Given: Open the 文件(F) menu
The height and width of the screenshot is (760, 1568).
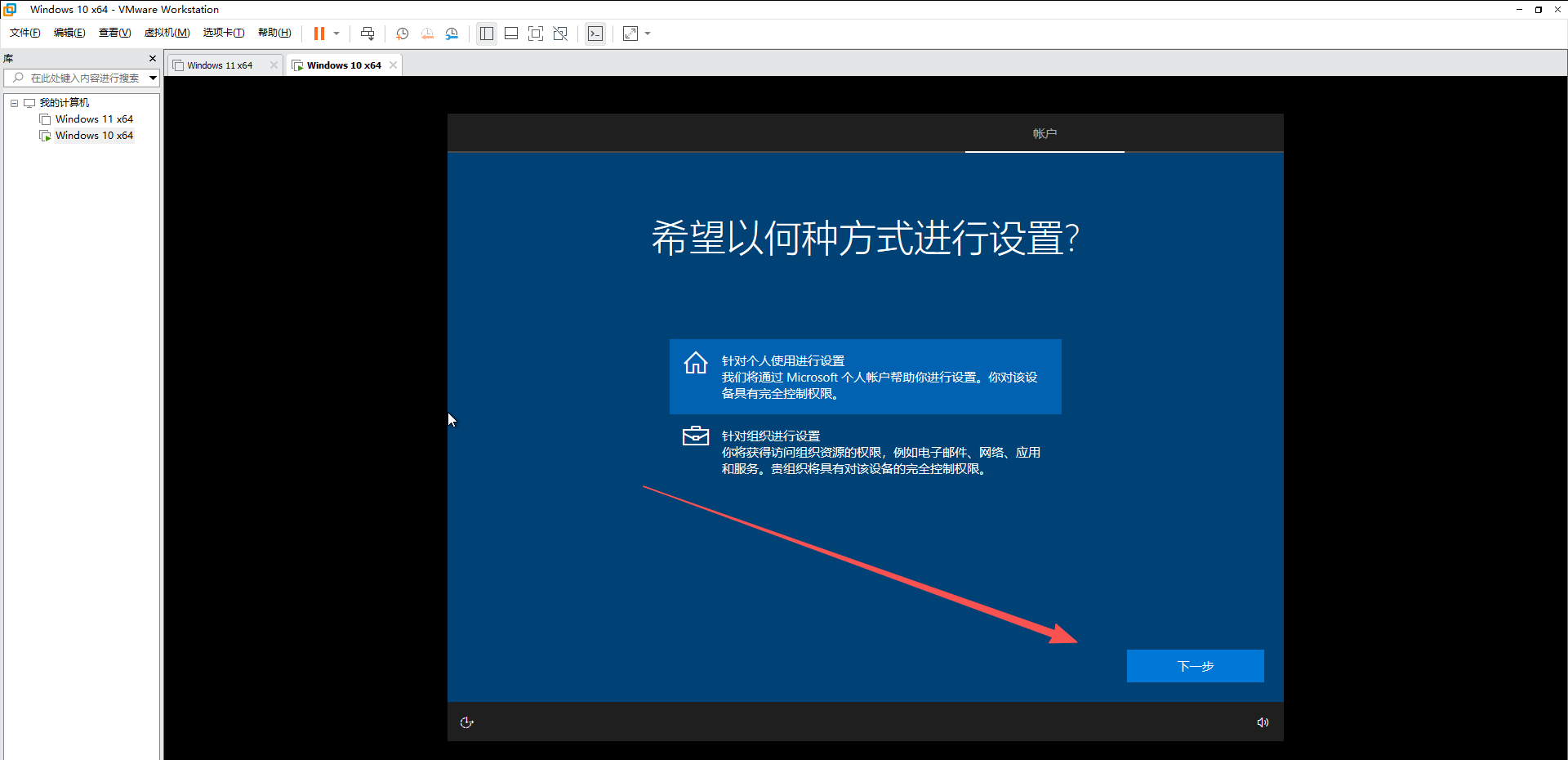Looking at the screenshot, I should pos(25,33).
